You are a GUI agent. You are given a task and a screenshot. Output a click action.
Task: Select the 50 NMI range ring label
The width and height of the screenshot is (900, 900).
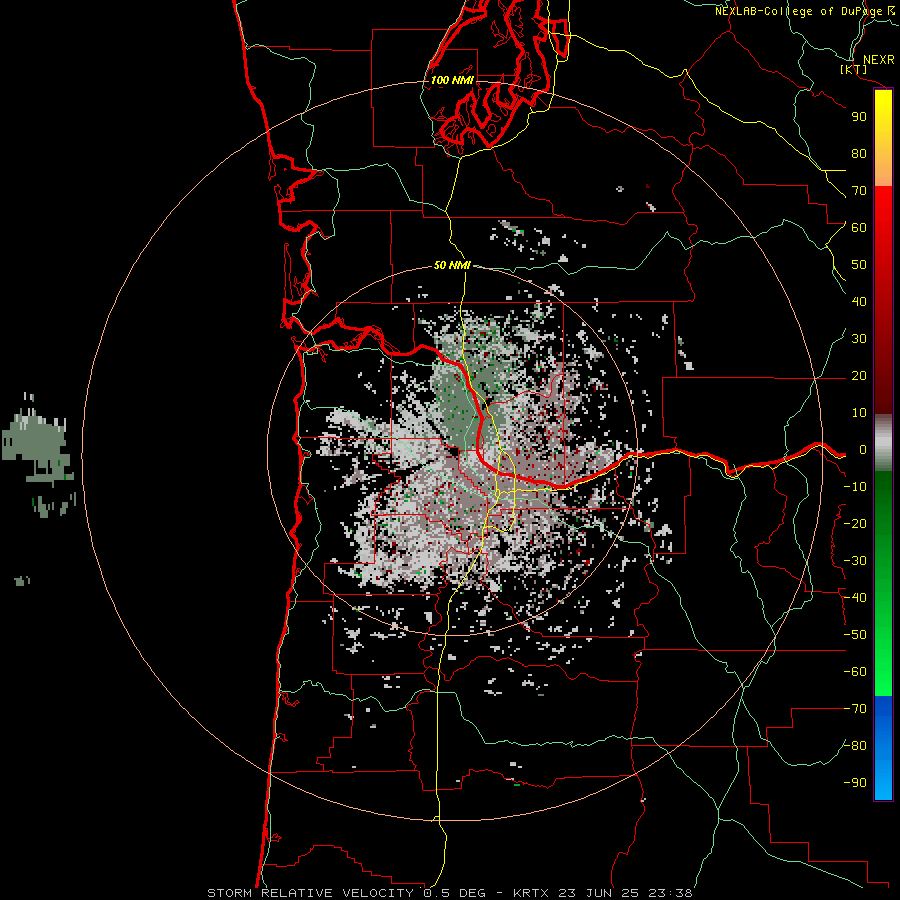452,265
